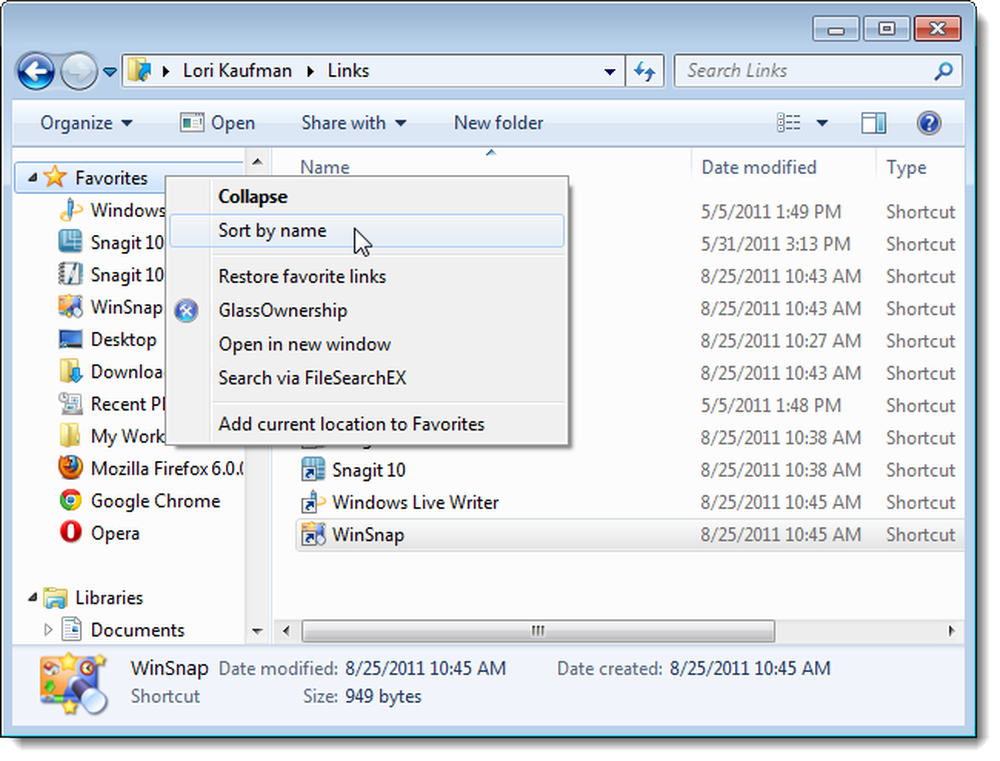
Task: Open Help with the question mark icon
Action: point(929,122)
